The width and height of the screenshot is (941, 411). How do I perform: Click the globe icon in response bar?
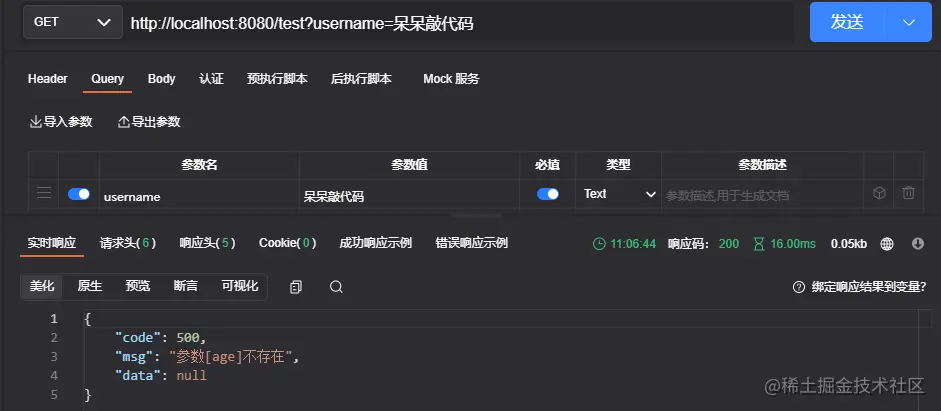coord(886,244)
